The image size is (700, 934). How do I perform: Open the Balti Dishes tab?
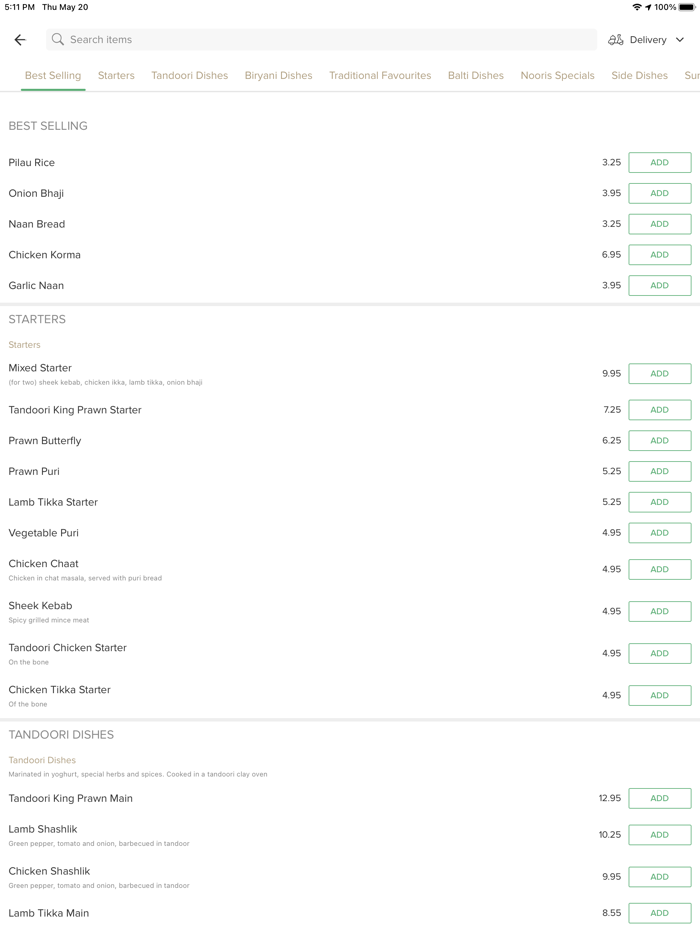click(476, 76)
